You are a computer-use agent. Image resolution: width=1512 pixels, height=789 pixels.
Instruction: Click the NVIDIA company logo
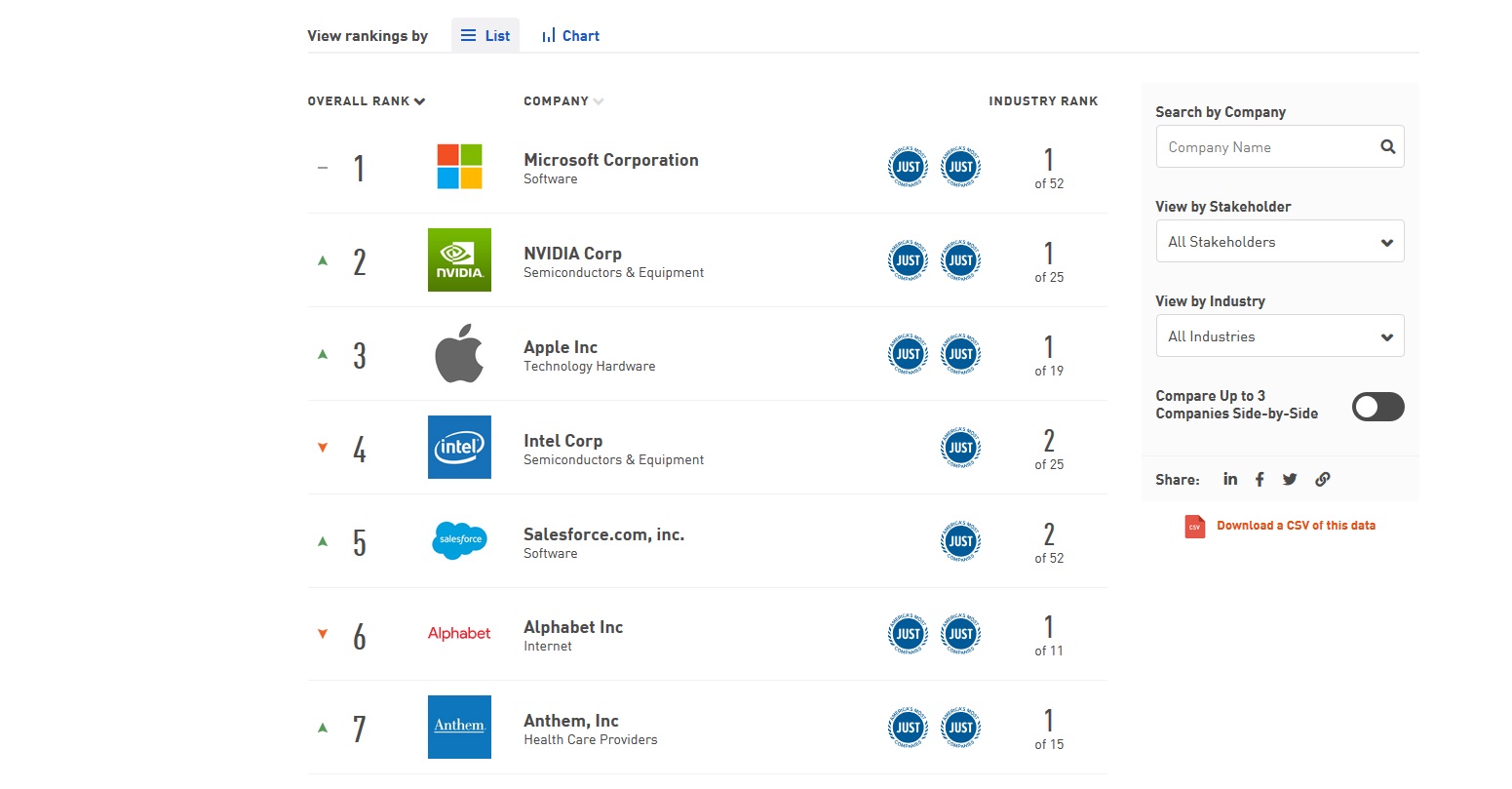(x=459, y=259)
